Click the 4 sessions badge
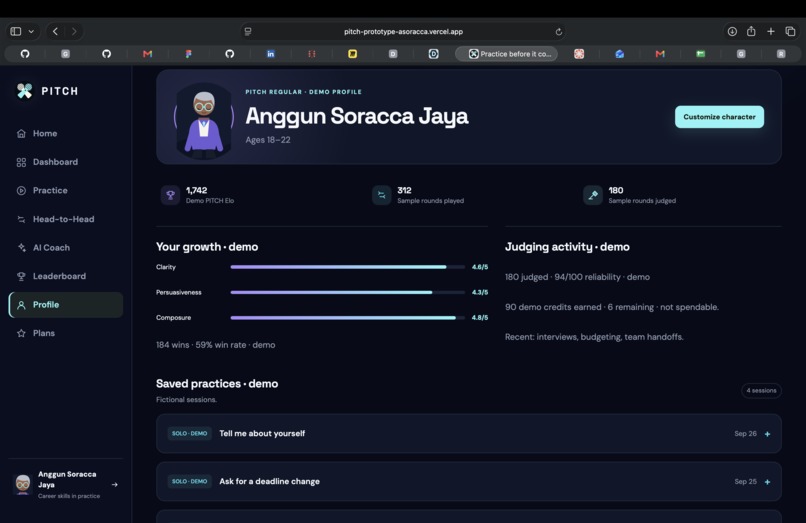This screenshot has width=806, height=523. [x=761, y=390]
